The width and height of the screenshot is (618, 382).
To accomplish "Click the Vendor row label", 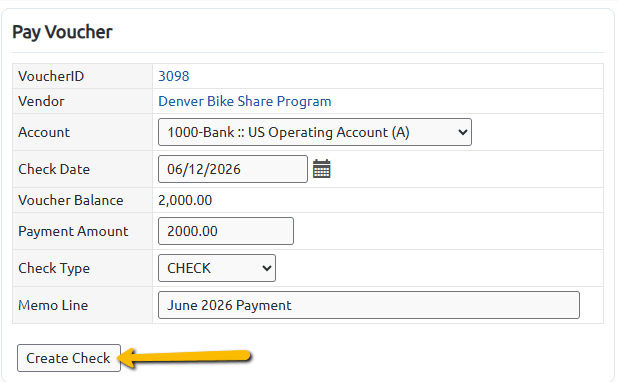I will tap(41, 101).
